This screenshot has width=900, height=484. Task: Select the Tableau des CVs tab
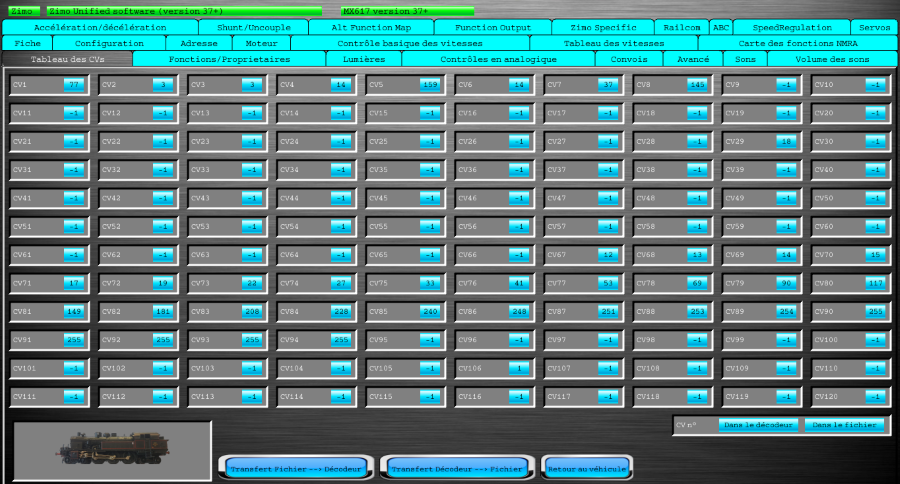(x=67, y=59)
